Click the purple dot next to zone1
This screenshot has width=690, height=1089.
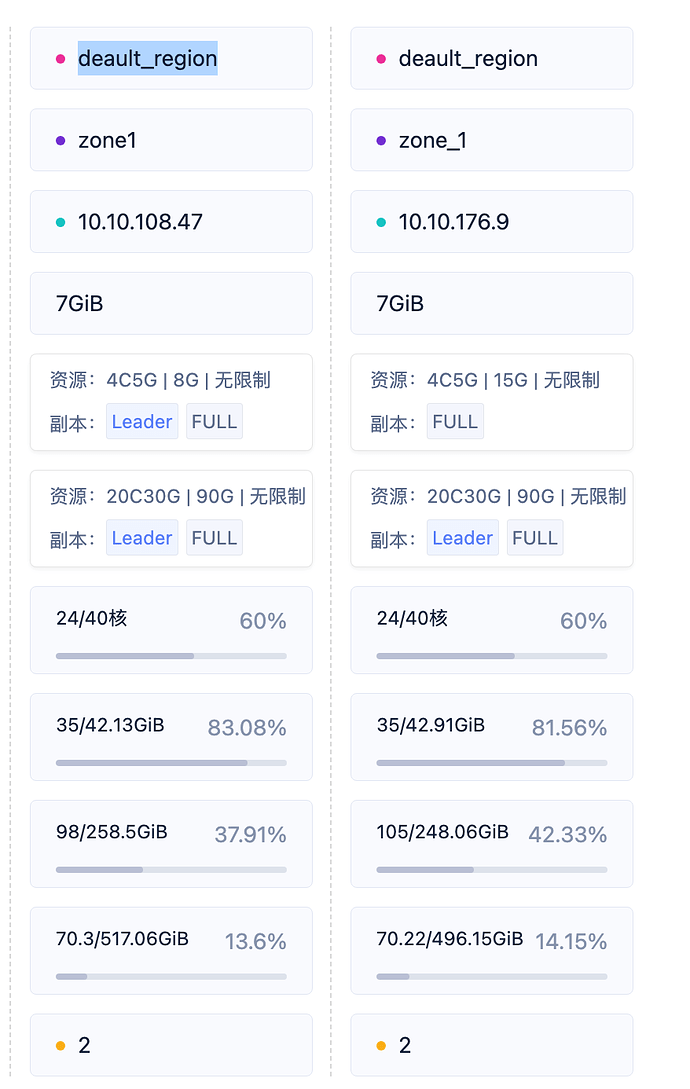pos(61,141)
